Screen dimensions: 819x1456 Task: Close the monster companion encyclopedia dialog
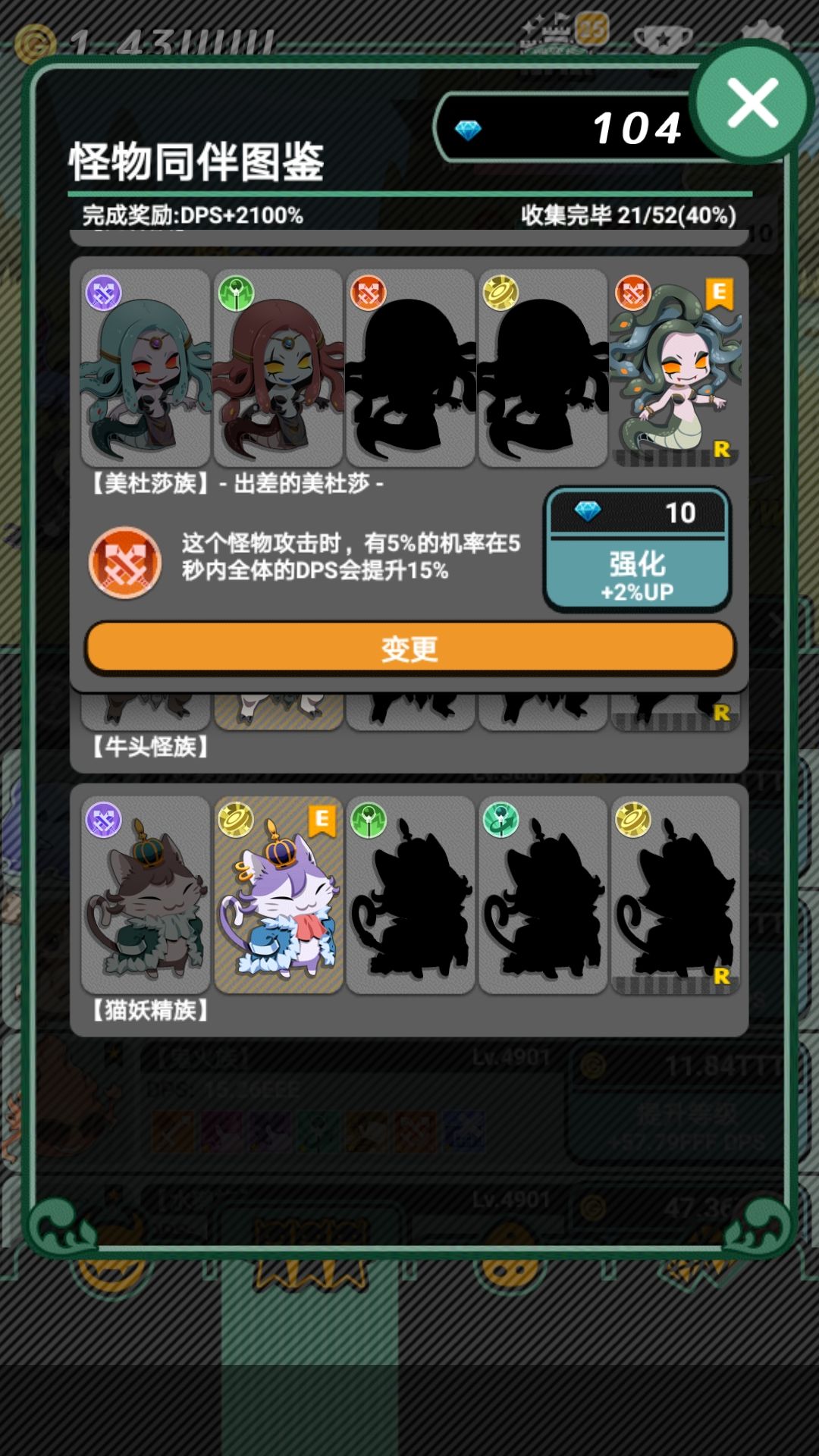(x=752, y=102)
